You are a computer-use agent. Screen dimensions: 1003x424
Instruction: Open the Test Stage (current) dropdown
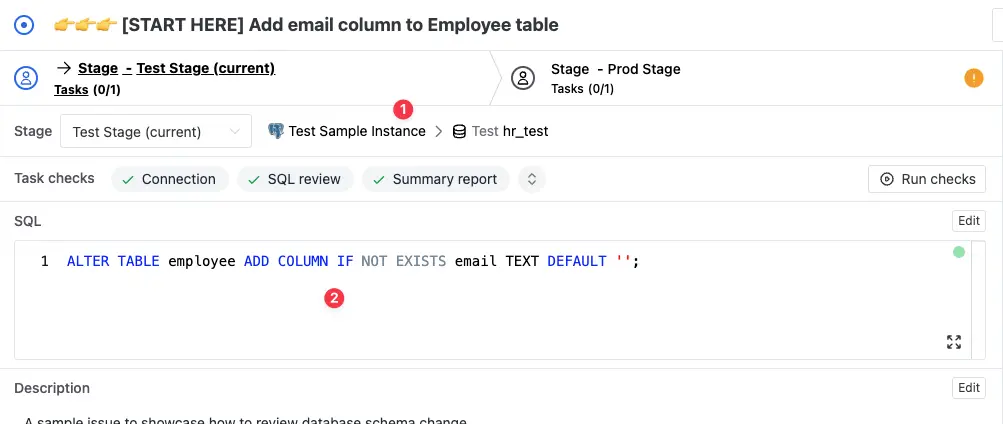156,131
